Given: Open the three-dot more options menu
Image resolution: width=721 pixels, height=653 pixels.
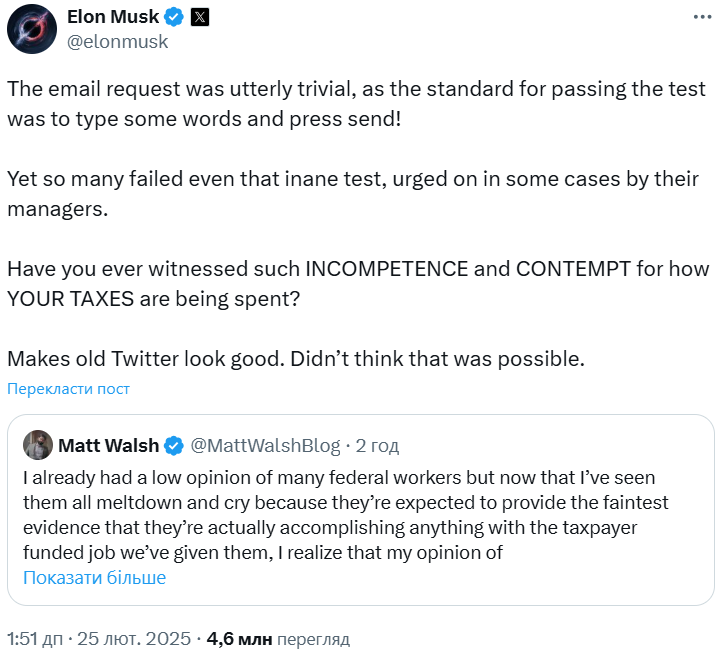Looking at the screenshot, I should click(703, 18).
